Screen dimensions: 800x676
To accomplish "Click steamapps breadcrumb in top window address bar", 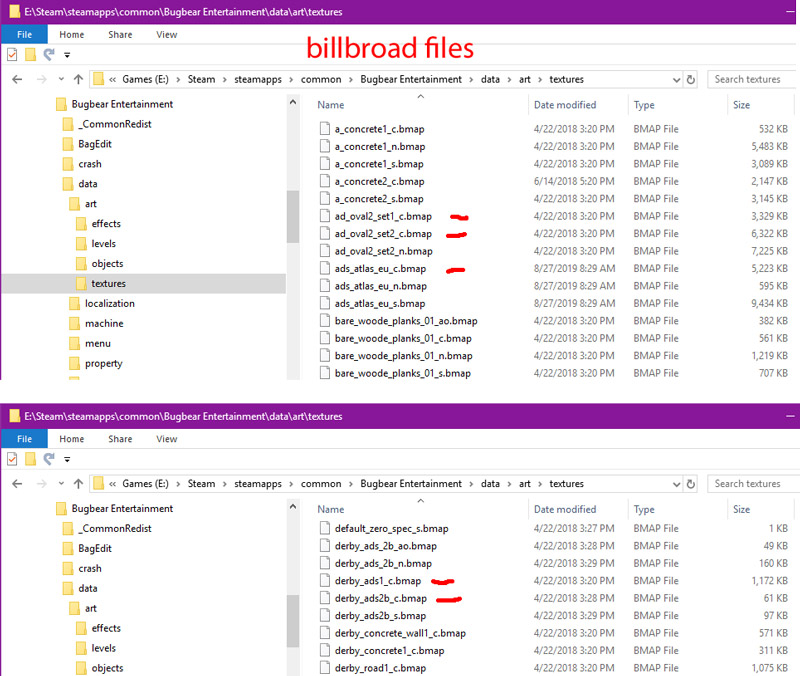I will coord(258,79).
